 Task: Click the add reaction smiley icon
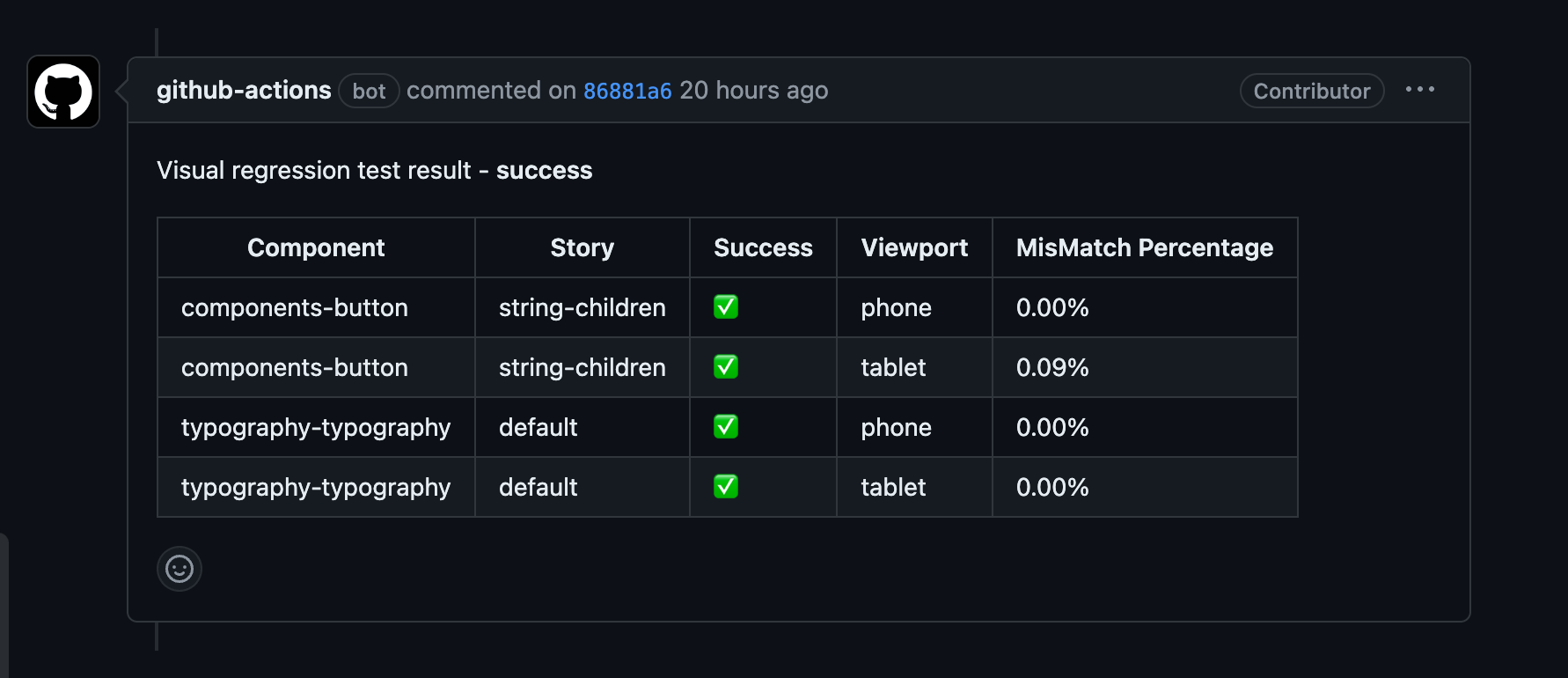180,569
